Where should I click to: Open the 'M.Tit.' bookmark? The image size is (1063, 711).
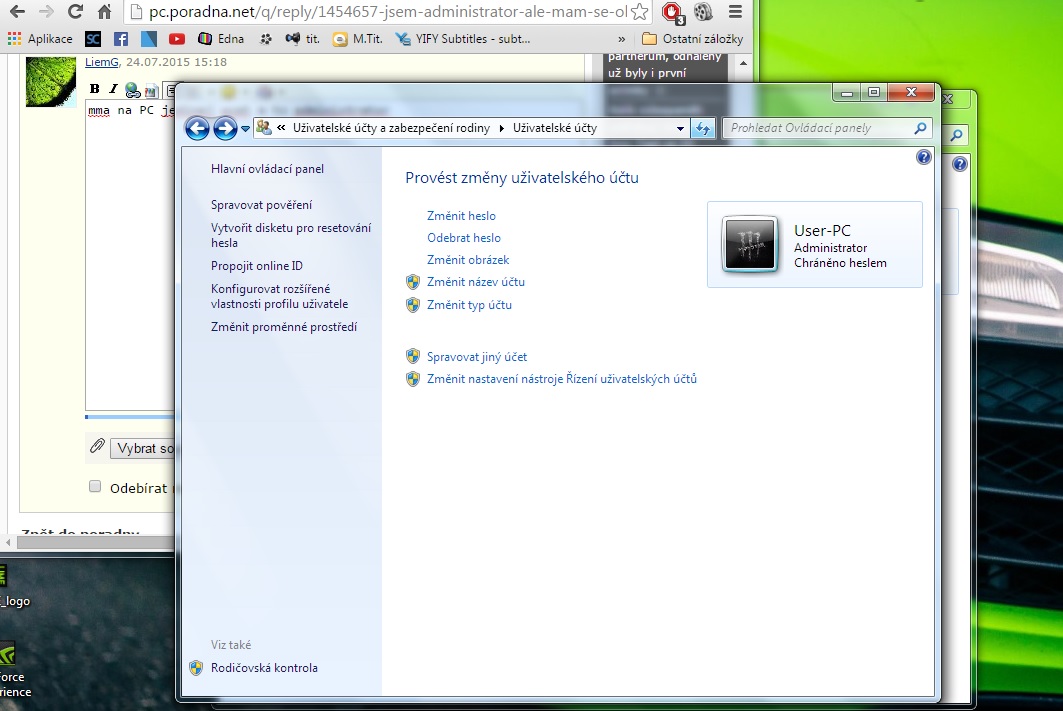pos(357,39)
